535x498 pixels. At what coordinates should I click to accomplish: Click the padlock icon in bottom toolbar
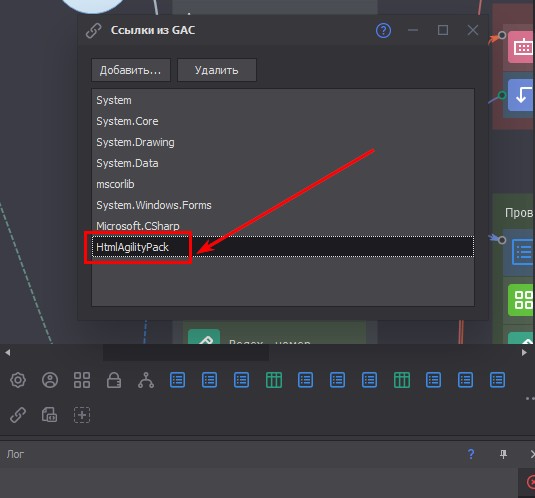[x=114, y=380]
